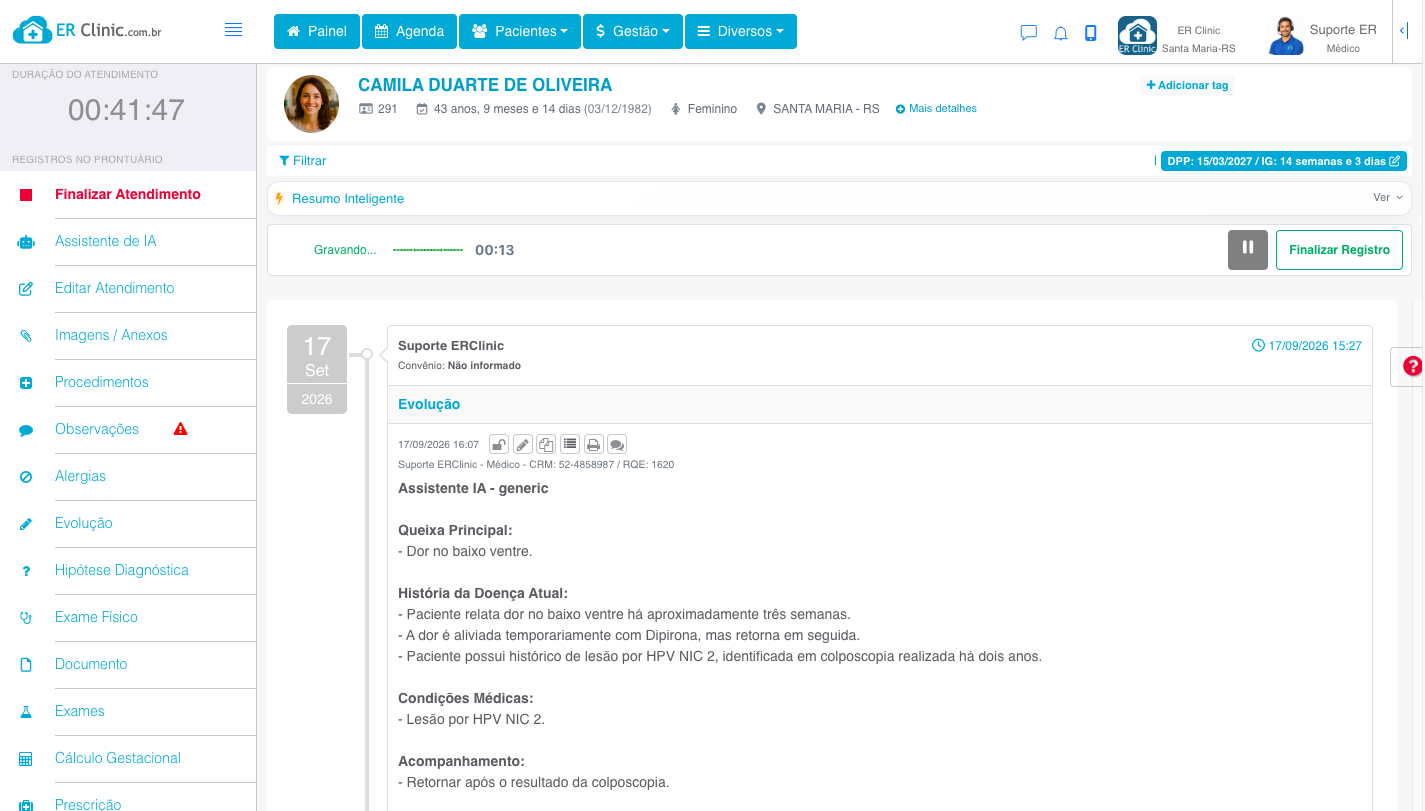Image resolution: width=1425 pixels, height=811 pixels.
Task: Open the Agenda page
Action: tap(409, 31)
